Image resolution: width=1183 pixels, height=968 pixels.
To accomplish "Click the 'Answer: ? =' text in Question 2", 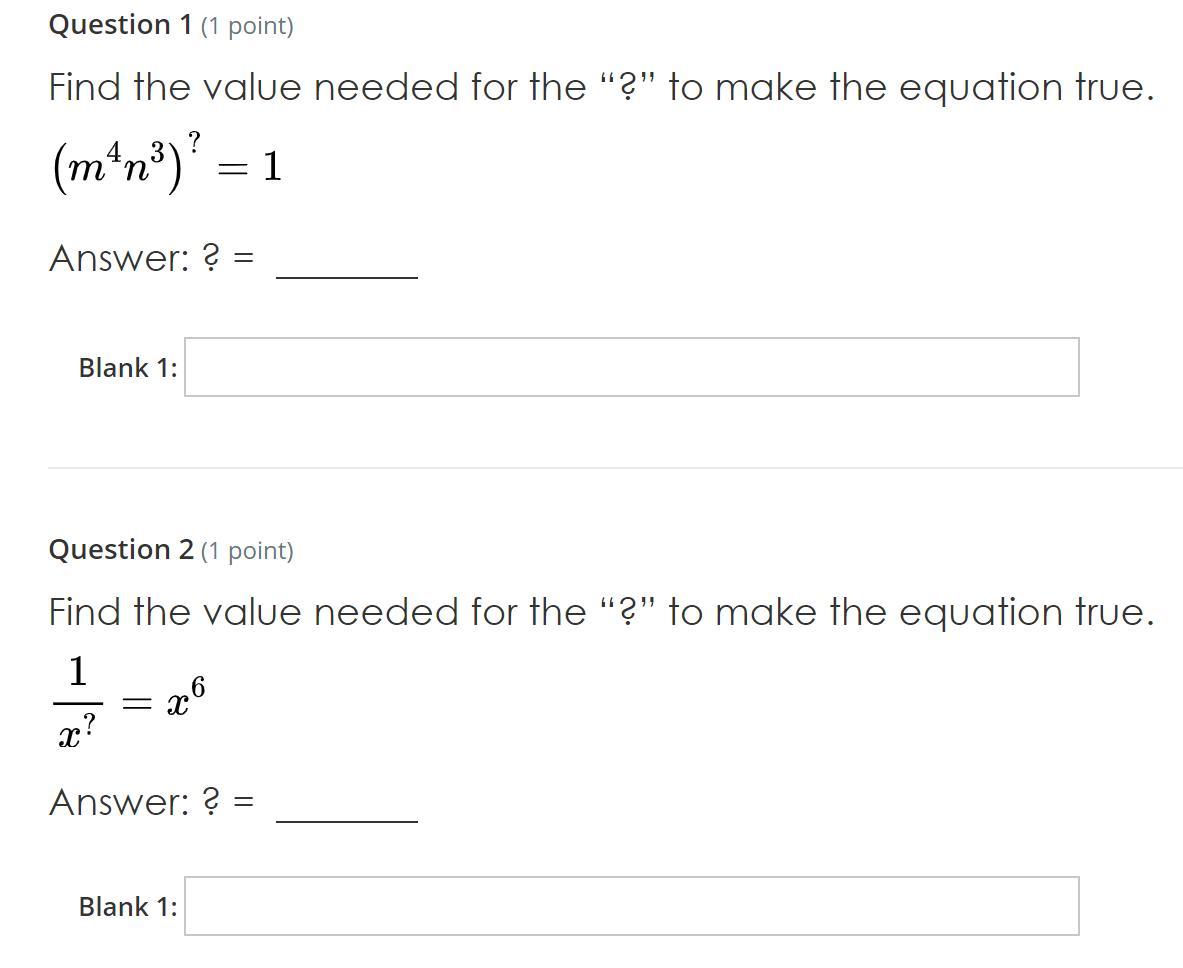I will [x=152, y=802].
